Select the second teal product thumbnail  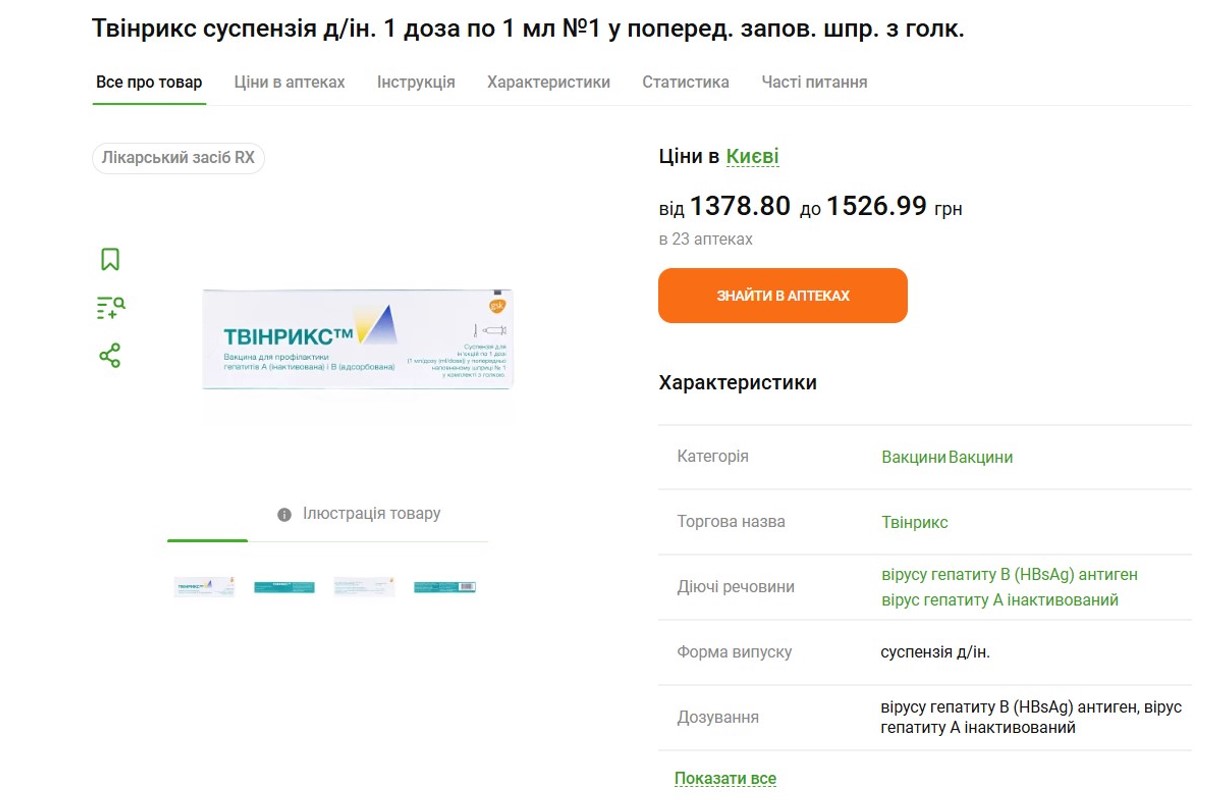(x=284, y=587)
